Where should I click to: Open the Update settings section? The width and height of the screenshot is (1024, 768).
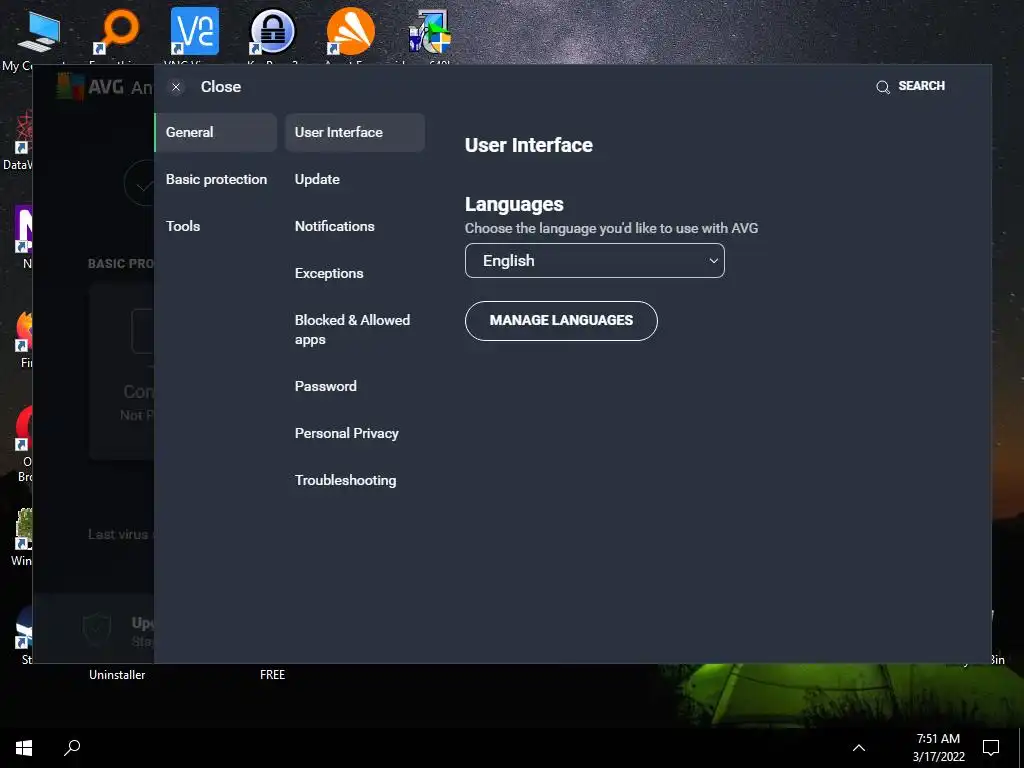tap(317, 179)
